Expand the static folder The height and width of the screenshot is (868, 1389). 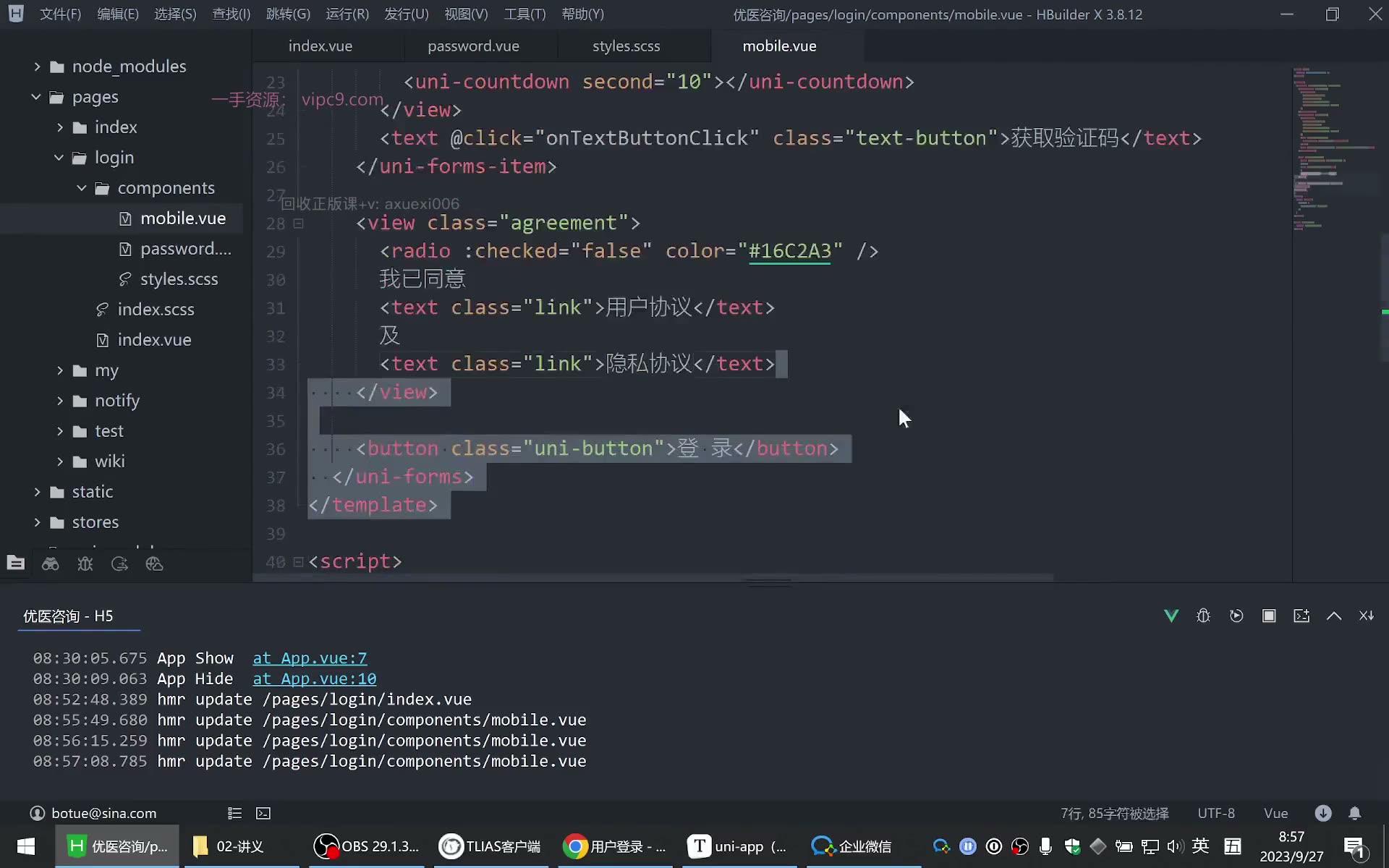[x=37, y=492]
